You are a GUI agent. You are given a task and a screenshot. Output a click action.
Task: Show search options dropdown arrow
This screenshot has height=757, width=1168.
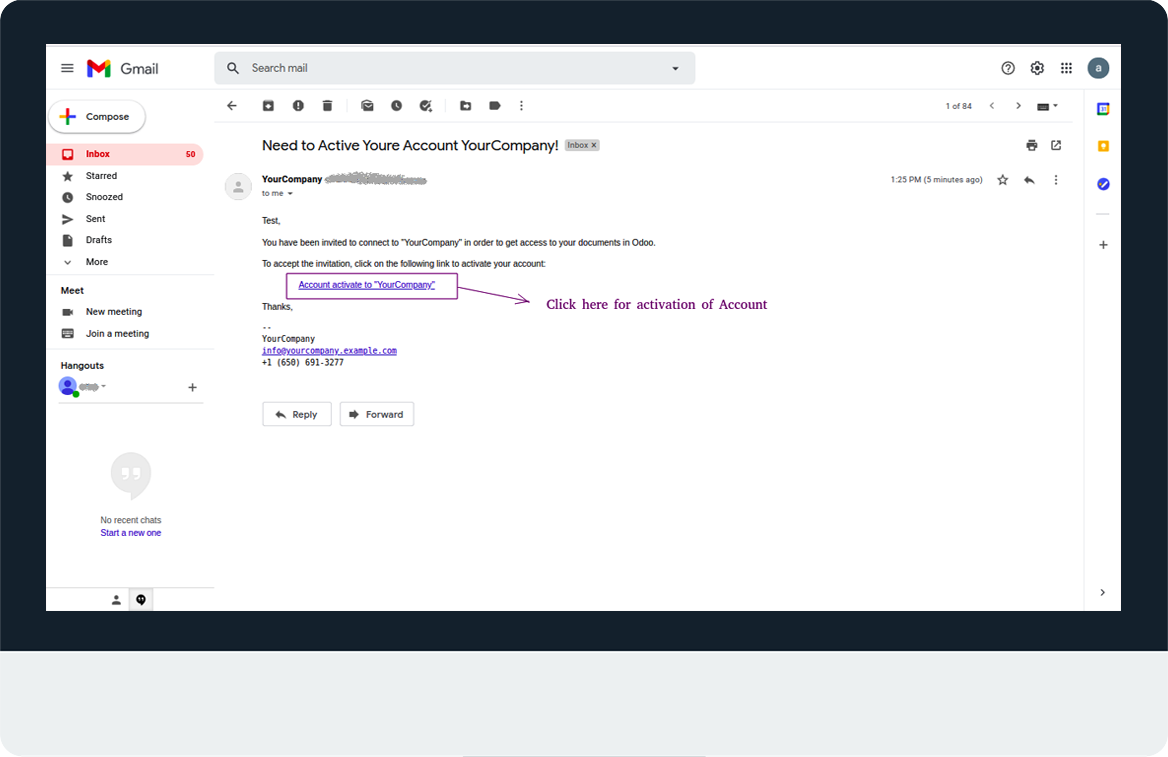(676, 69)
